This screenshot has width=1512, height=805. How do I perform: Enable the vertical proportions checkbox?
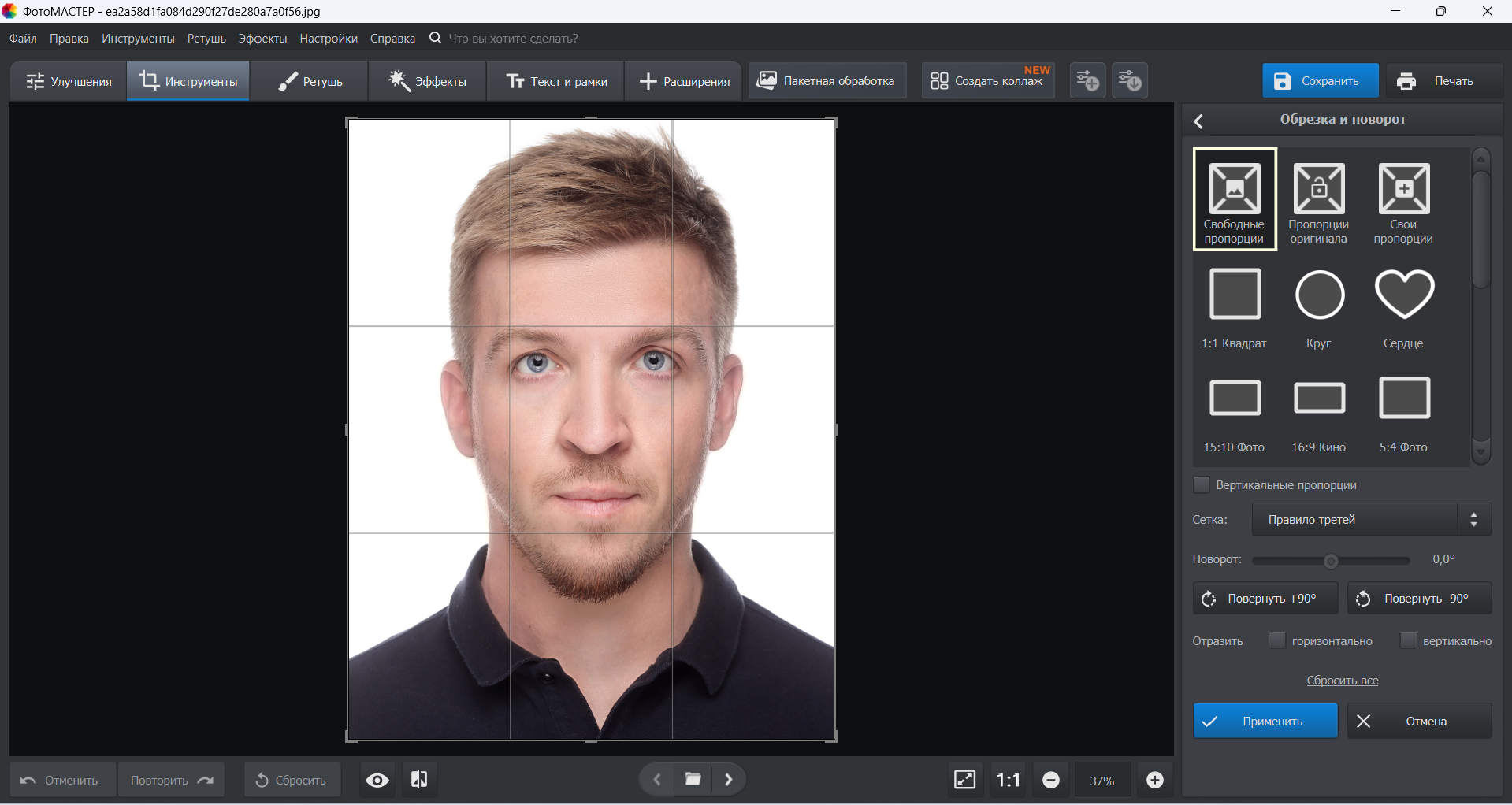(1202, 485)
